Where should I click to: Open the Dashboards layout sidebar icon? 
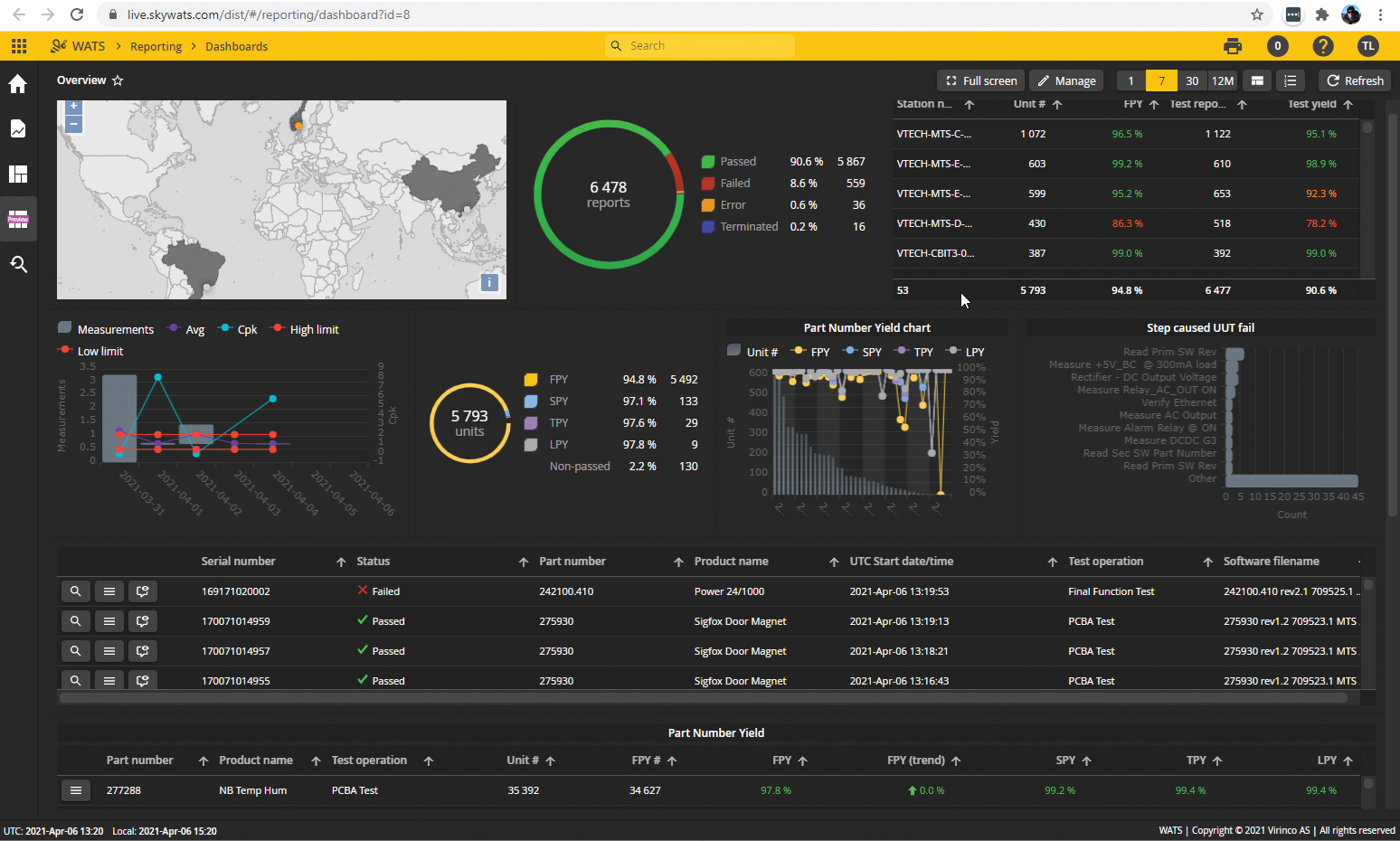tap(18, 174)
